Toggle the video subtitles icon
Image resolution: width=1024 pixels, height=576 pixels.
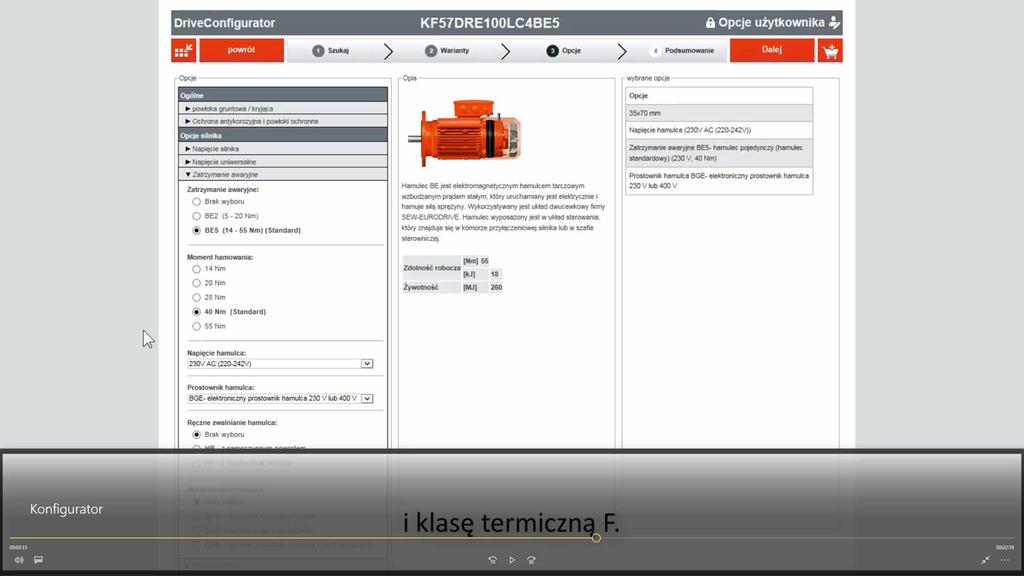39,560
